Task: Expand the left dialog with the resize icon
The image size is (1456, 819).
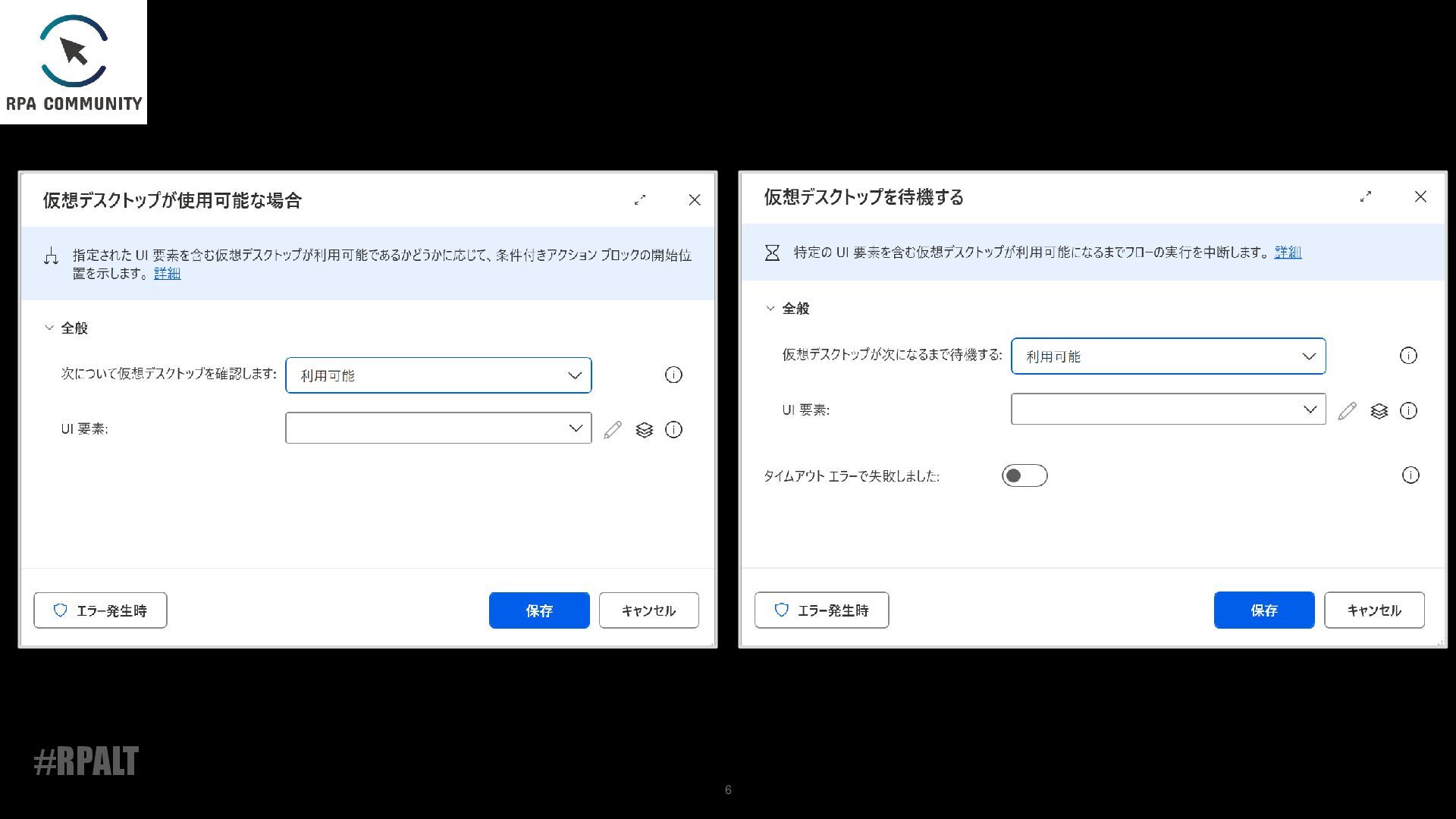Action: click(640, 199)
